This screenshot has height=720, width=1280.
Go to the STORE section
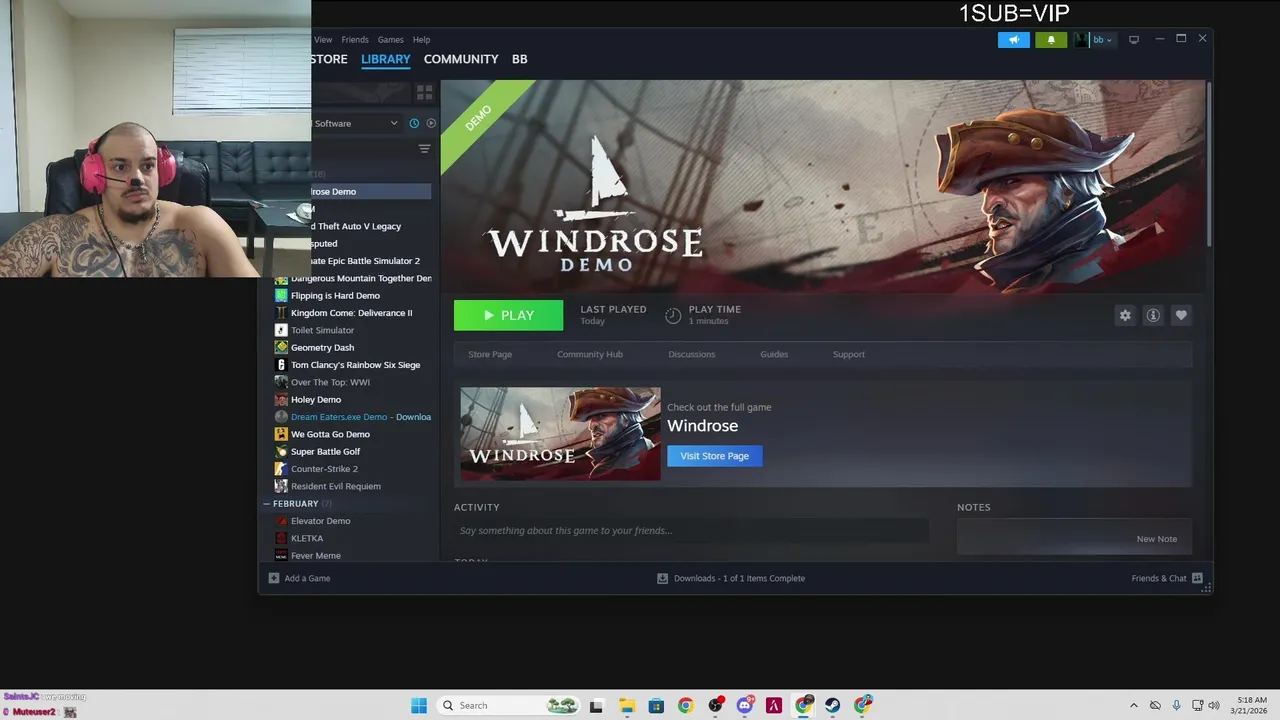[329, 59]
